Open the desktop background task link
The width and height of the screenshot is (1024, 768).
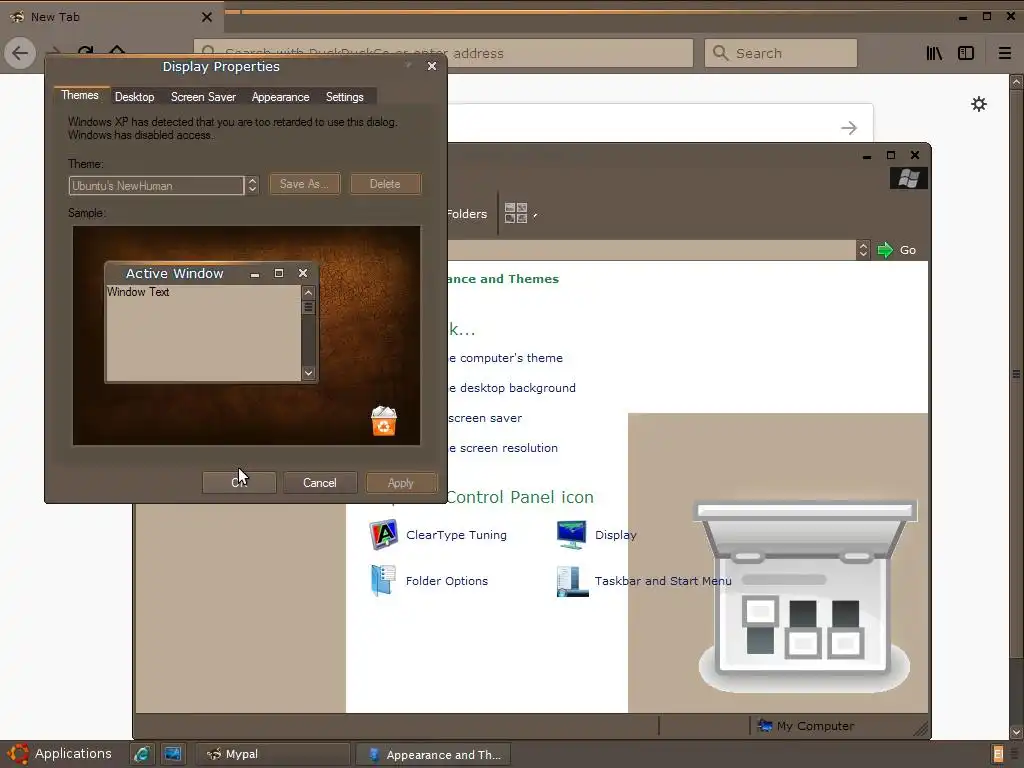click(512, 388)
